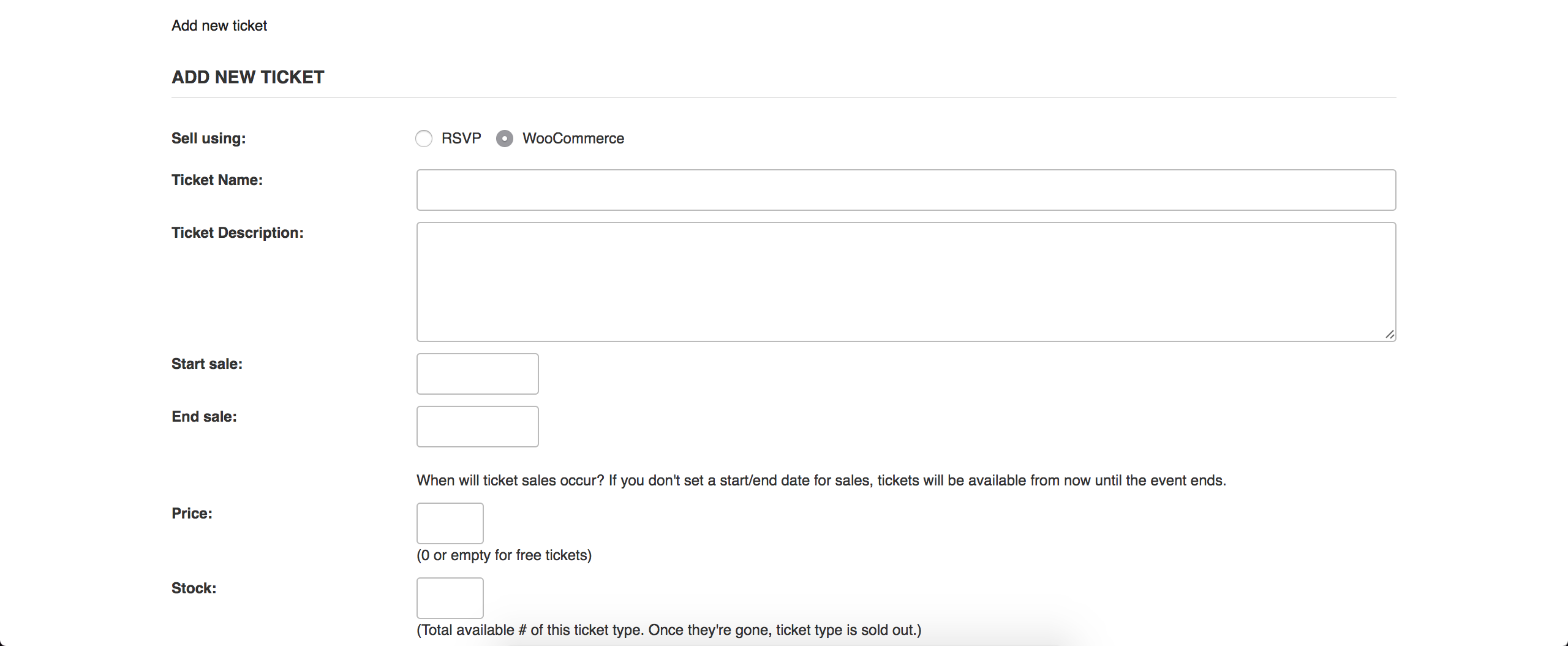Click the 'Price:' label
The width and height of the screenshot is (1568, 646).
pos(192,514)
